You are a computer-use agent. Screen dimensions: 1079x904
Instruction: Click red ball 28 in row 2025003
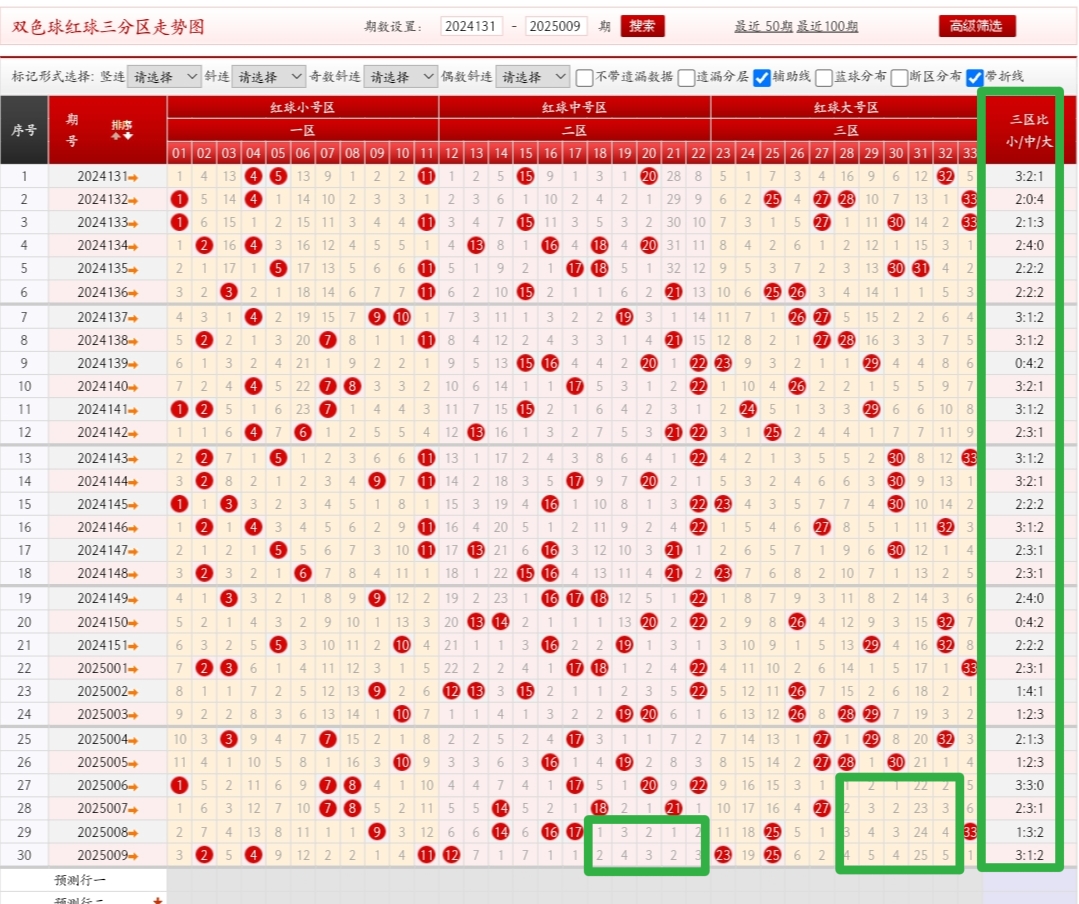click(846, 714)
